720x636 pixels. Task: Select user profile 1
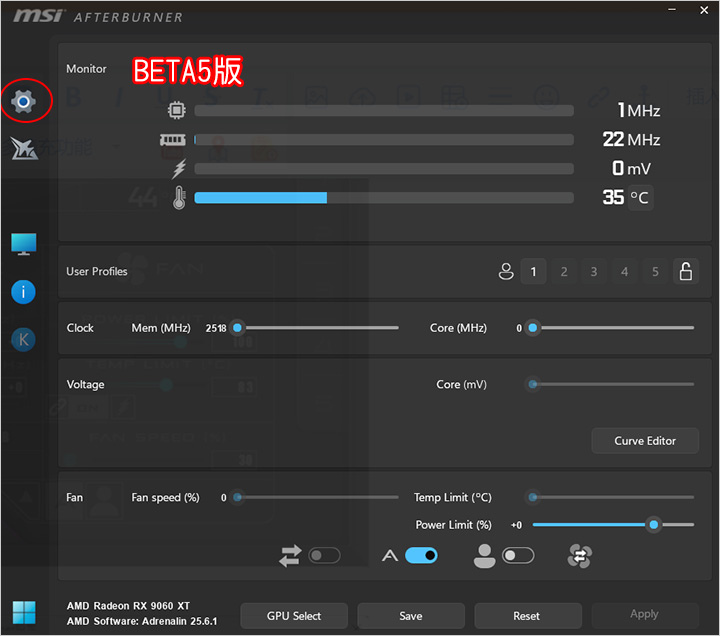click(x=533, y=271)
